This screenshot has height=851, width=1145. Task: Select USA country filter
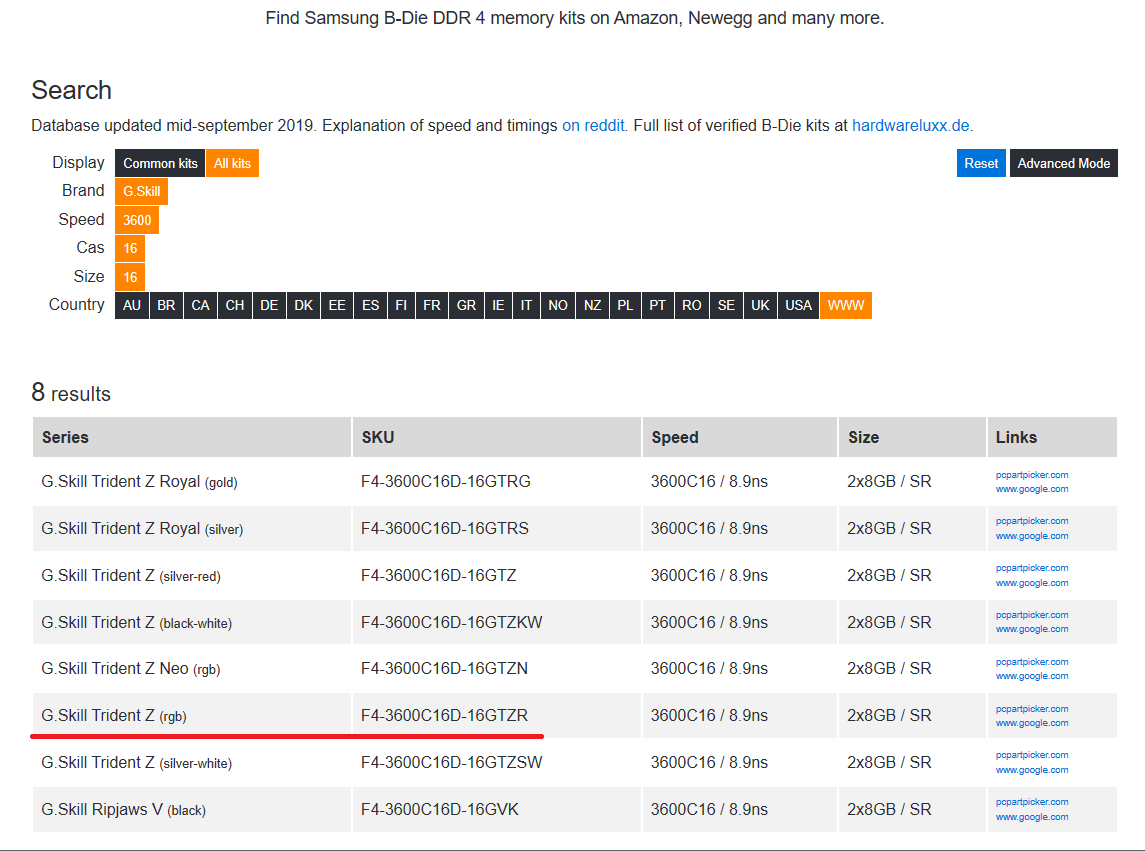(x=799, y=305)
